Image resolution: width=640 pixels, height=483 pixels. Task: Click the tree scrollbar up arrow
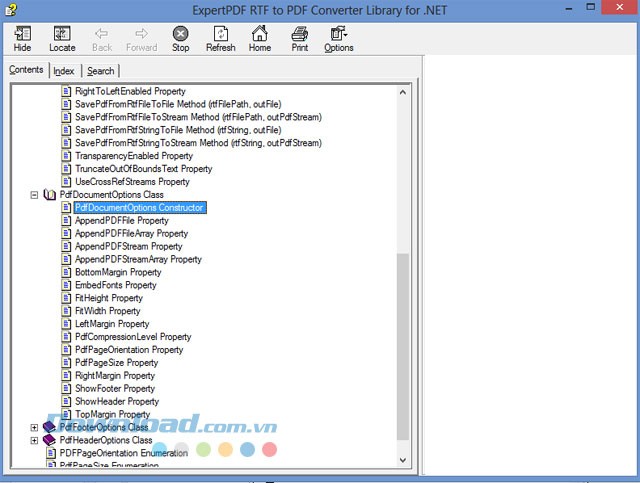click(403, 92)
